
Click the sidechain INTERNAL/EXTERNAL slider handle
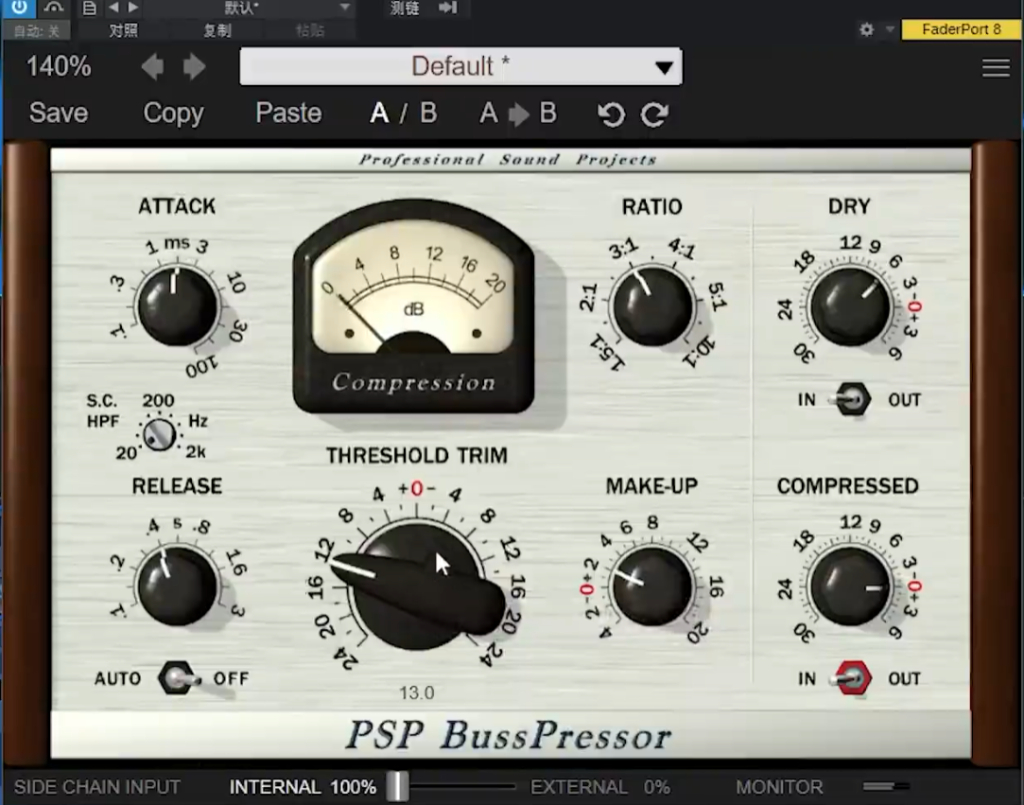coord(396,787)
